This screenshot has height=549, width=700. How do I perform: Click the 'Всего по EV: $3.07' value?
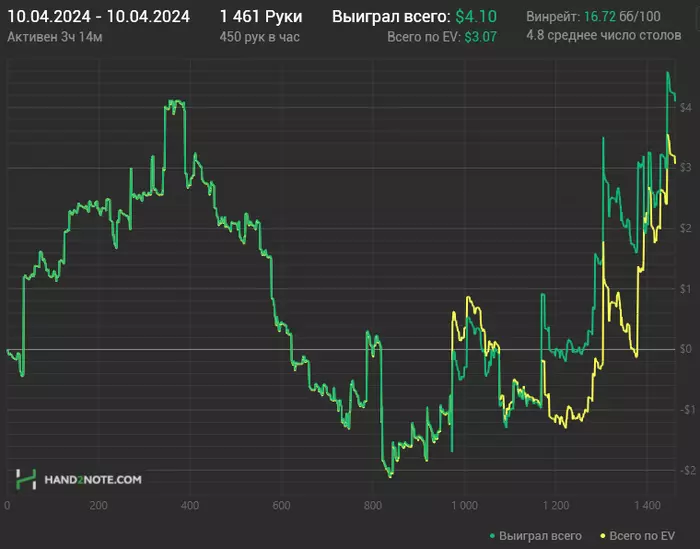[442, 37]
